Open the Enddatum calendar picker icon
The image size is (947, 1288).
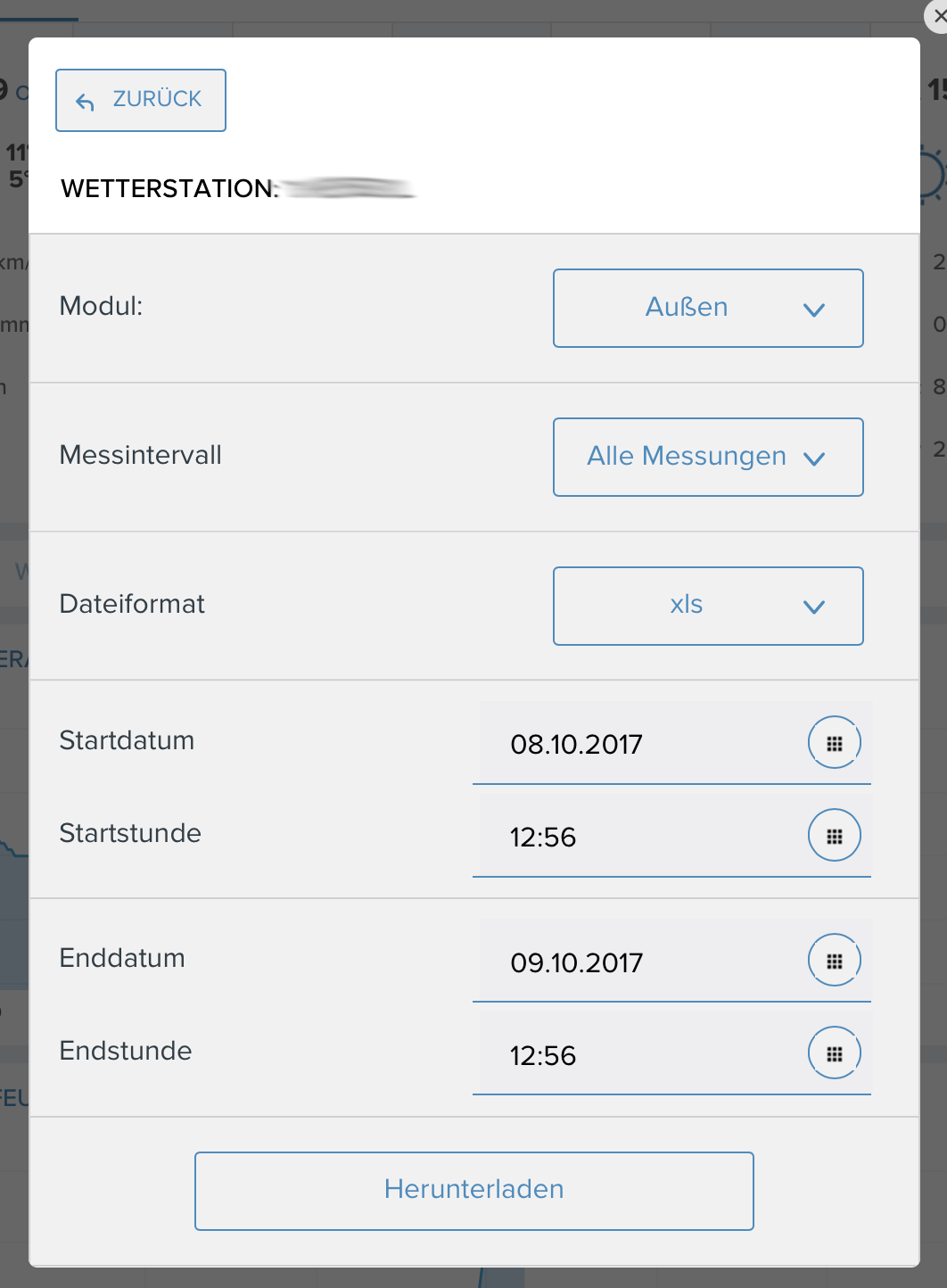pyautogui.click(x=834, y=961)
